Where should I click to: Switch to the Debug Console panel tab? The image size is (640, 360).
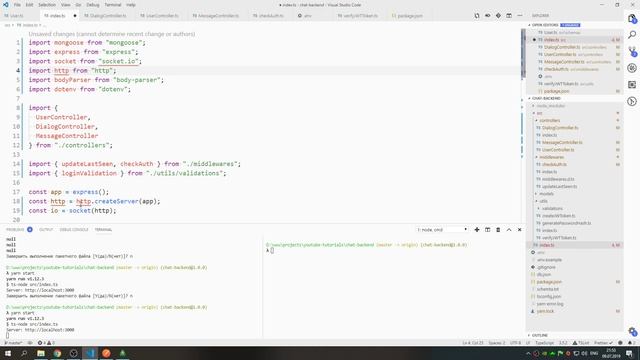coord(74,230)
